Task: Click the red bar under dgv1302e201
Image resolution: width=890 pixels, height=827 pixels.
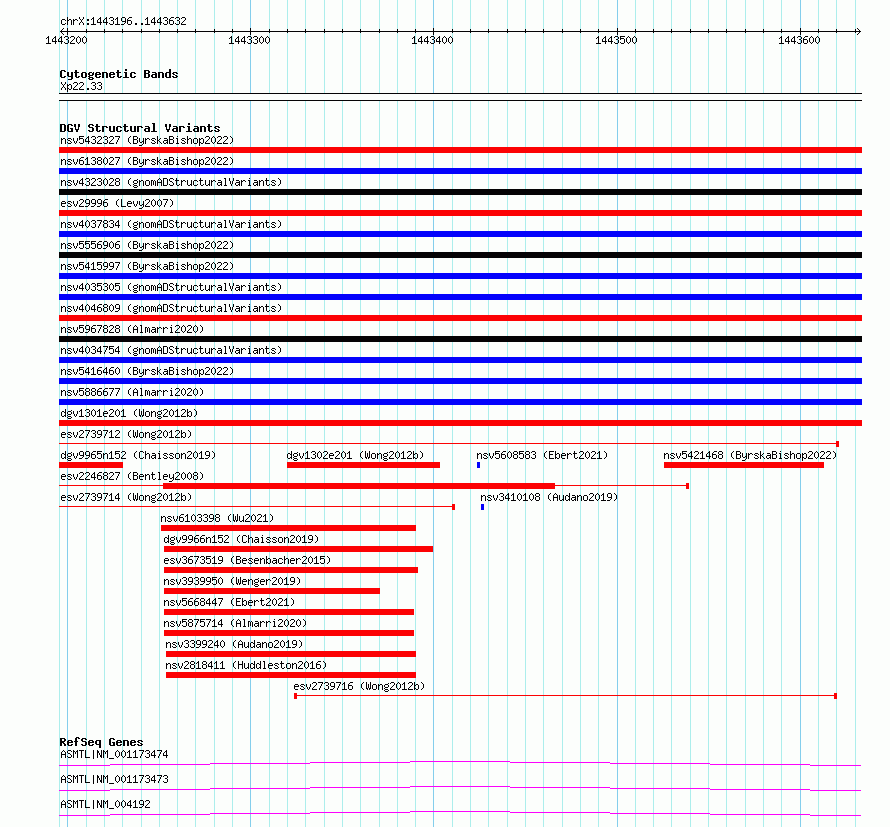Action: tap(363, 465)
